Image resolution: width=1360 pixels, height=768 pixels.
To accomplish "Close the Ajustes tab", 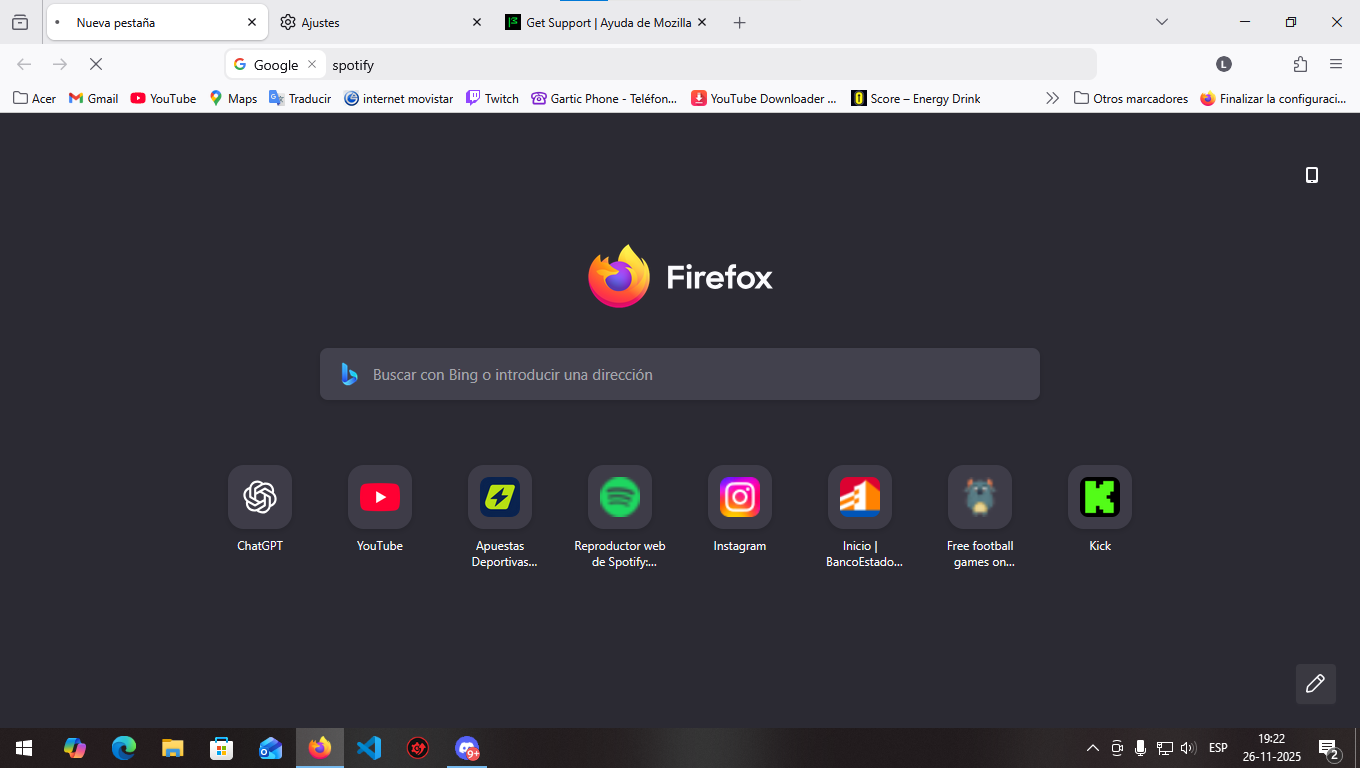I will [x=477, y=22].
